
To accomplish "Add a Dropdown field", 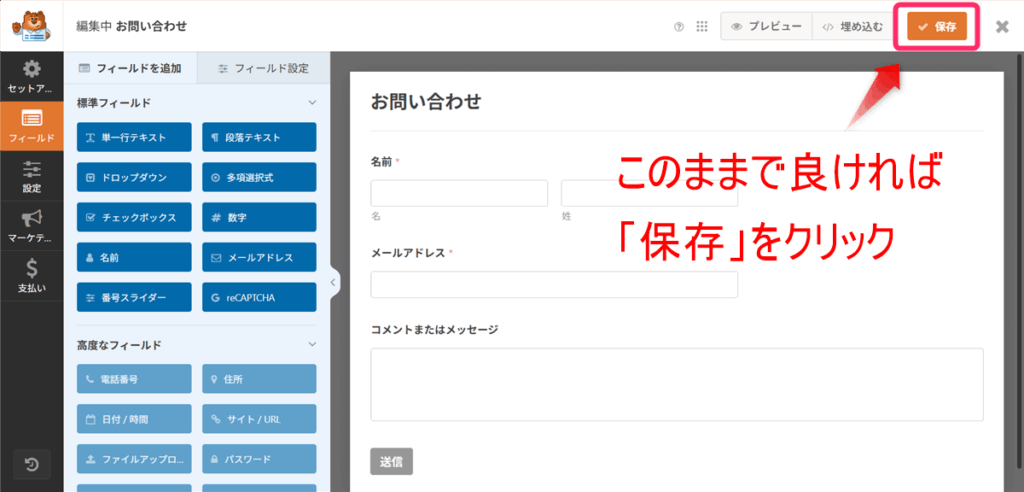I will (135, 178).
